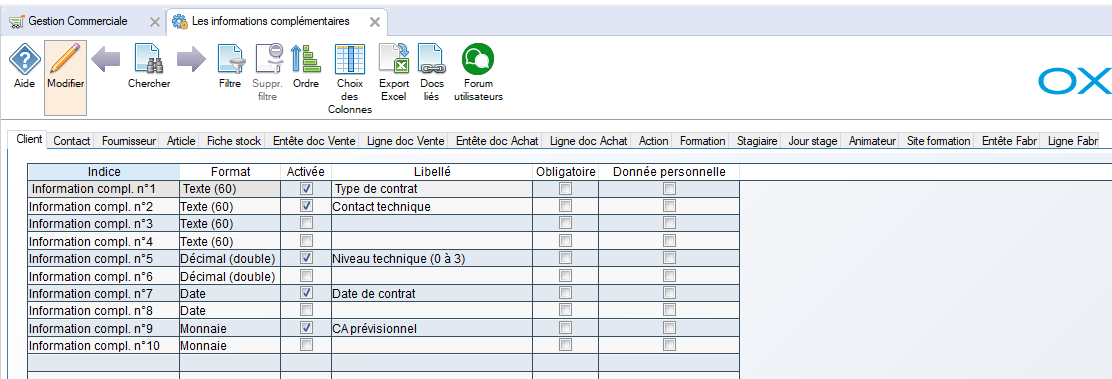
Task: Open Entête doc Vente tab
Action: 314,141
